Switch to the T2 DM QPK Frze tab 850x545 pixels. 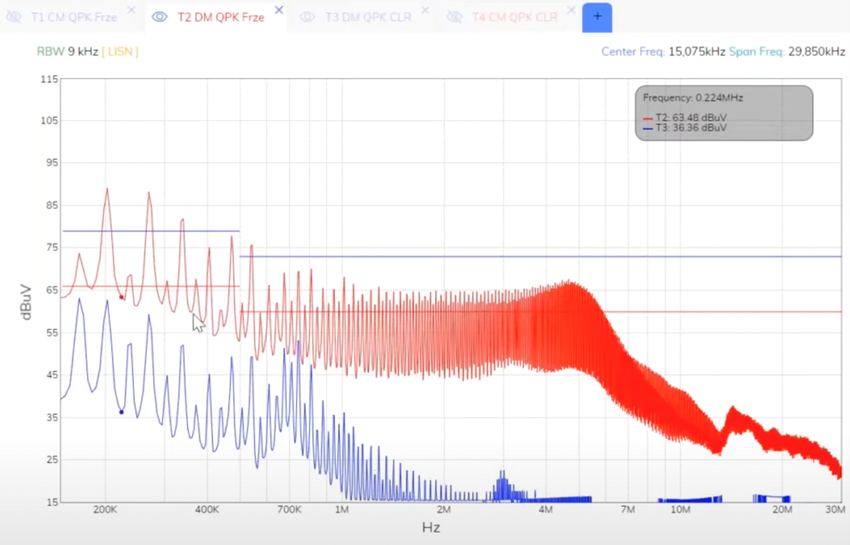221,17
